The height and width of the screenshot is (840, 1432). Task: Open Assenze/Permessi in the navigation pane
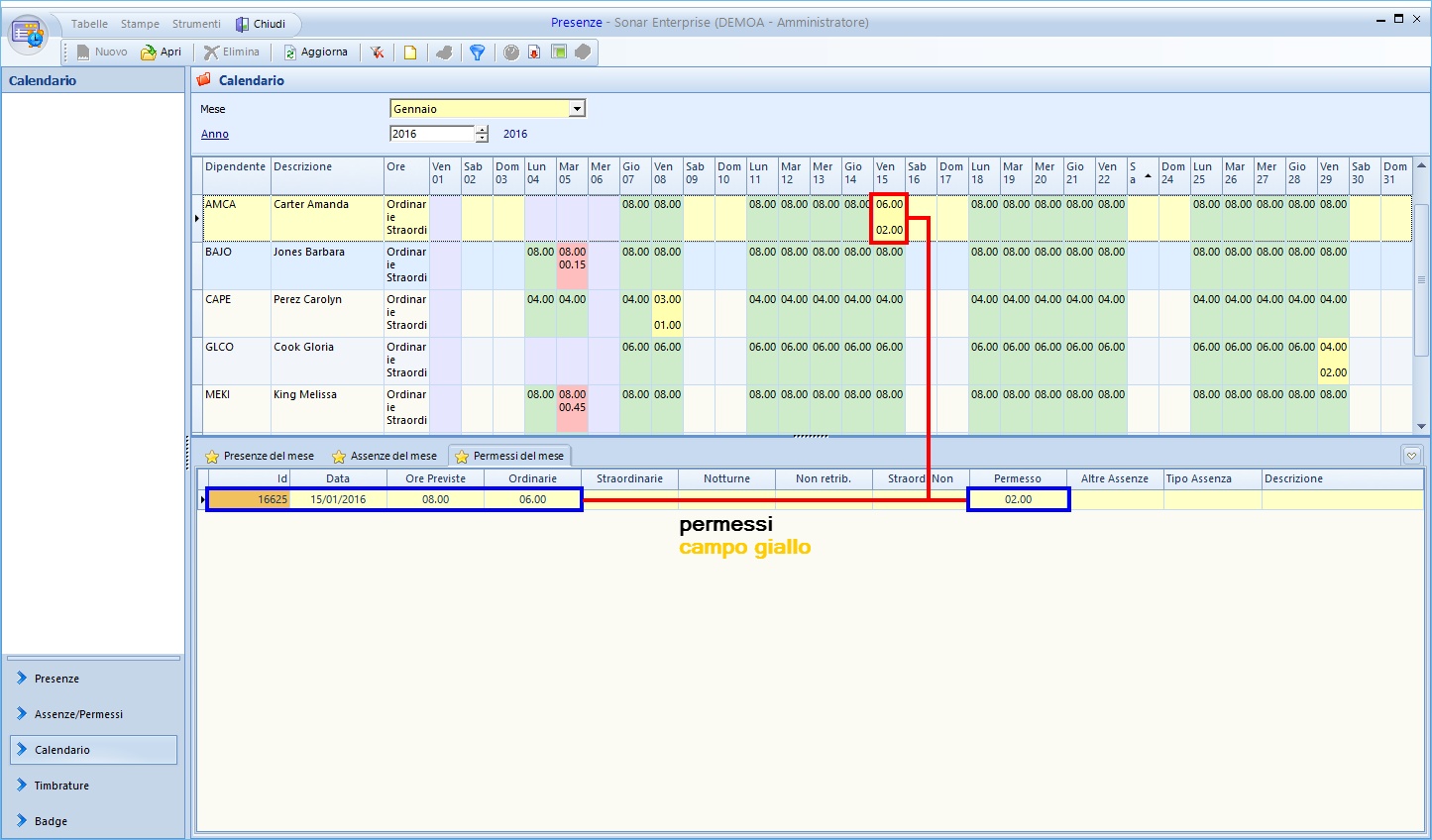[x=78, y=714]
